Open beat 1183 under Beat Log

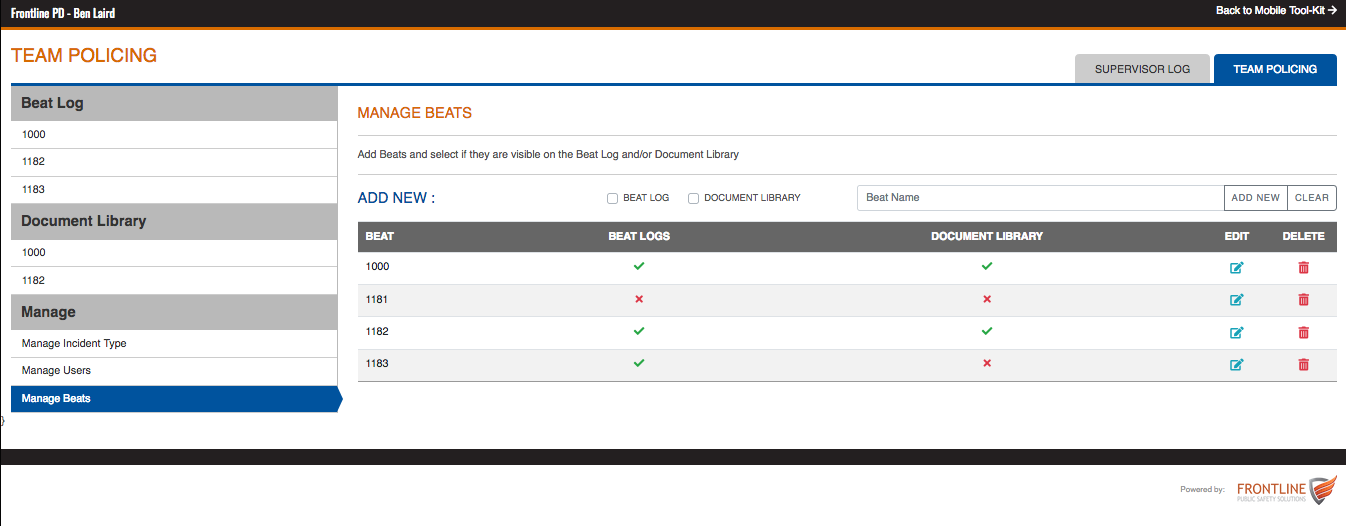[34, 189]
